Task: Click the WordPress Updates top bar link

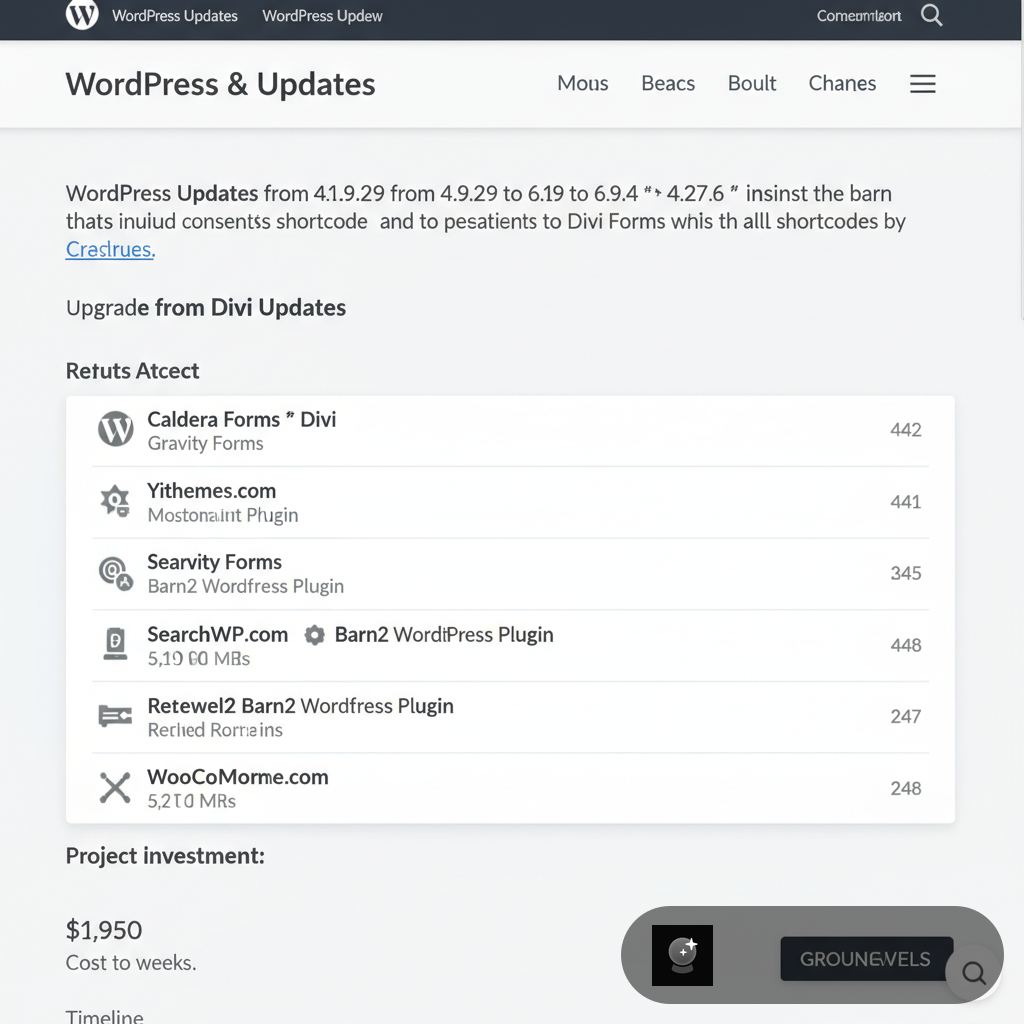Action: (x=175, y=16)
